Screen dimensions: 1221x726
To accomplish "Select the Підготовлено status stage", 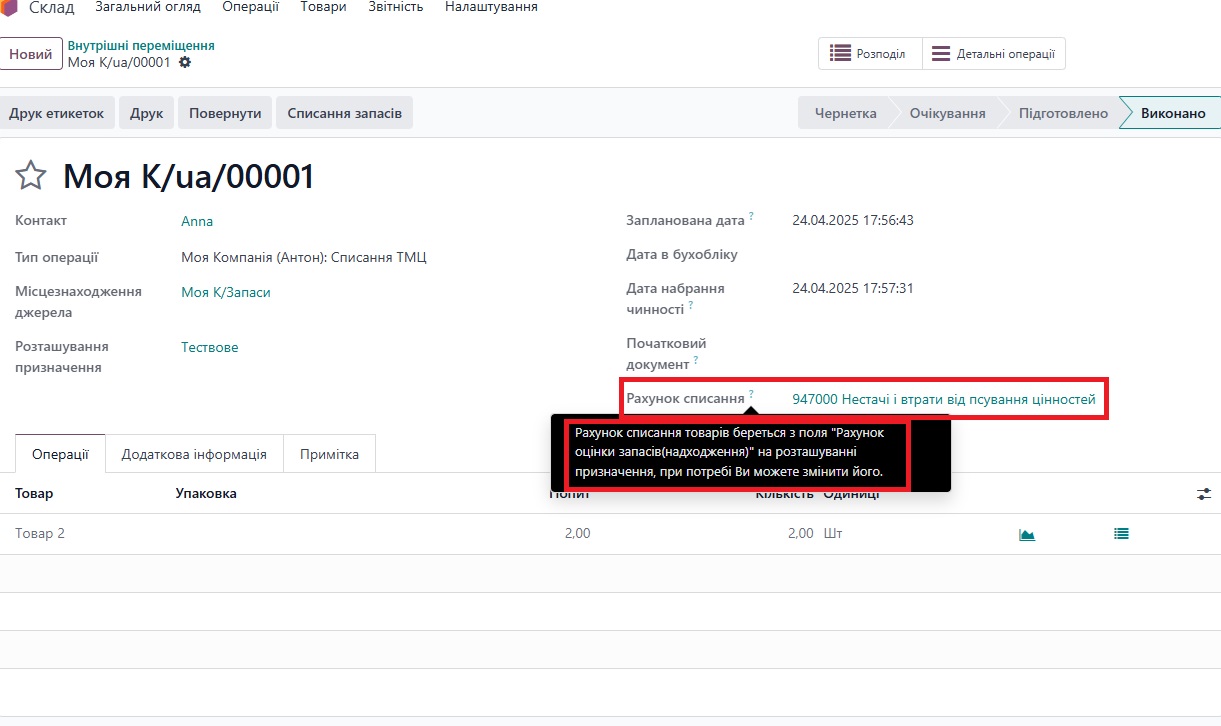I will pyautogui.click(x=1062, y=113).
